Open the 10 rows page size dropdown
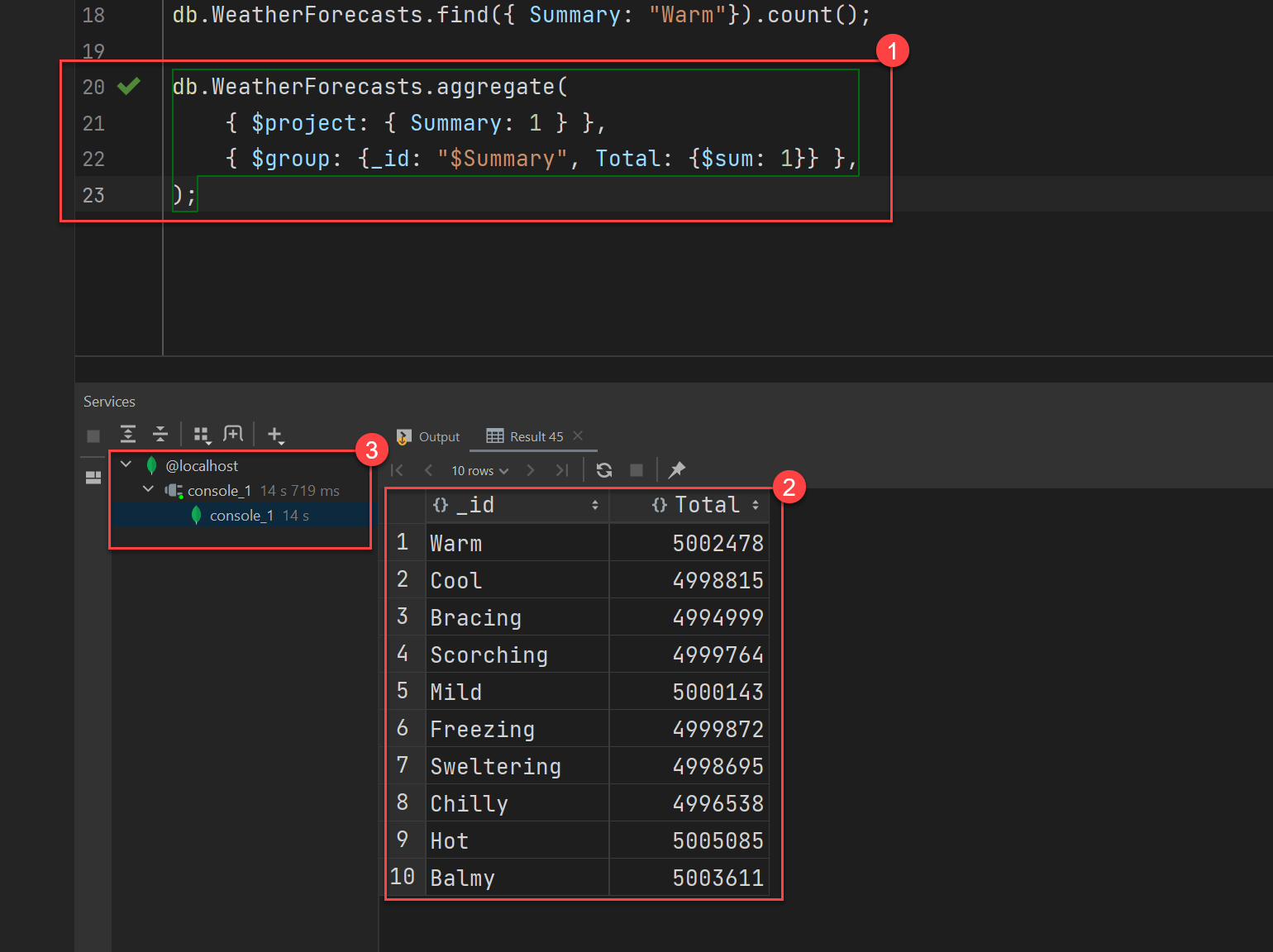This screenshot has width=1273, height=952. pos(479,470)
